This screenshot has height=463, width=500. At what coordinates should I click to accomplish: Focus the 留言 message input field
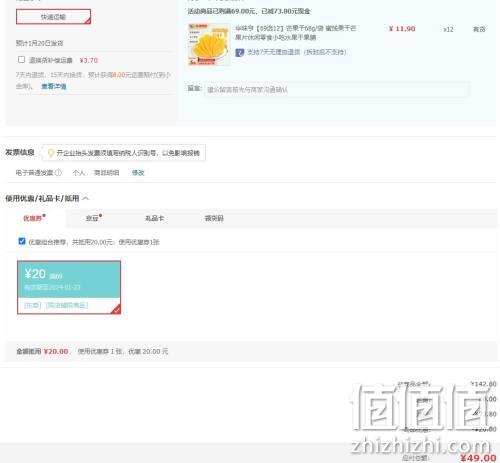337,89
